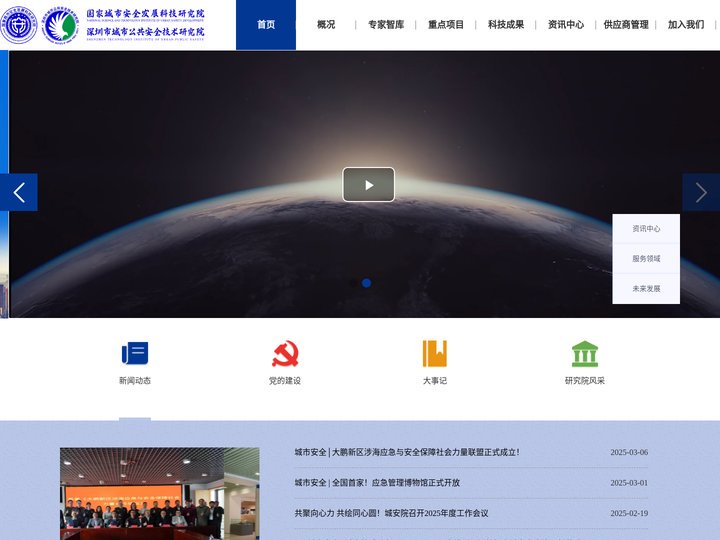Go to next banner slide arrow

coord(701,192)
